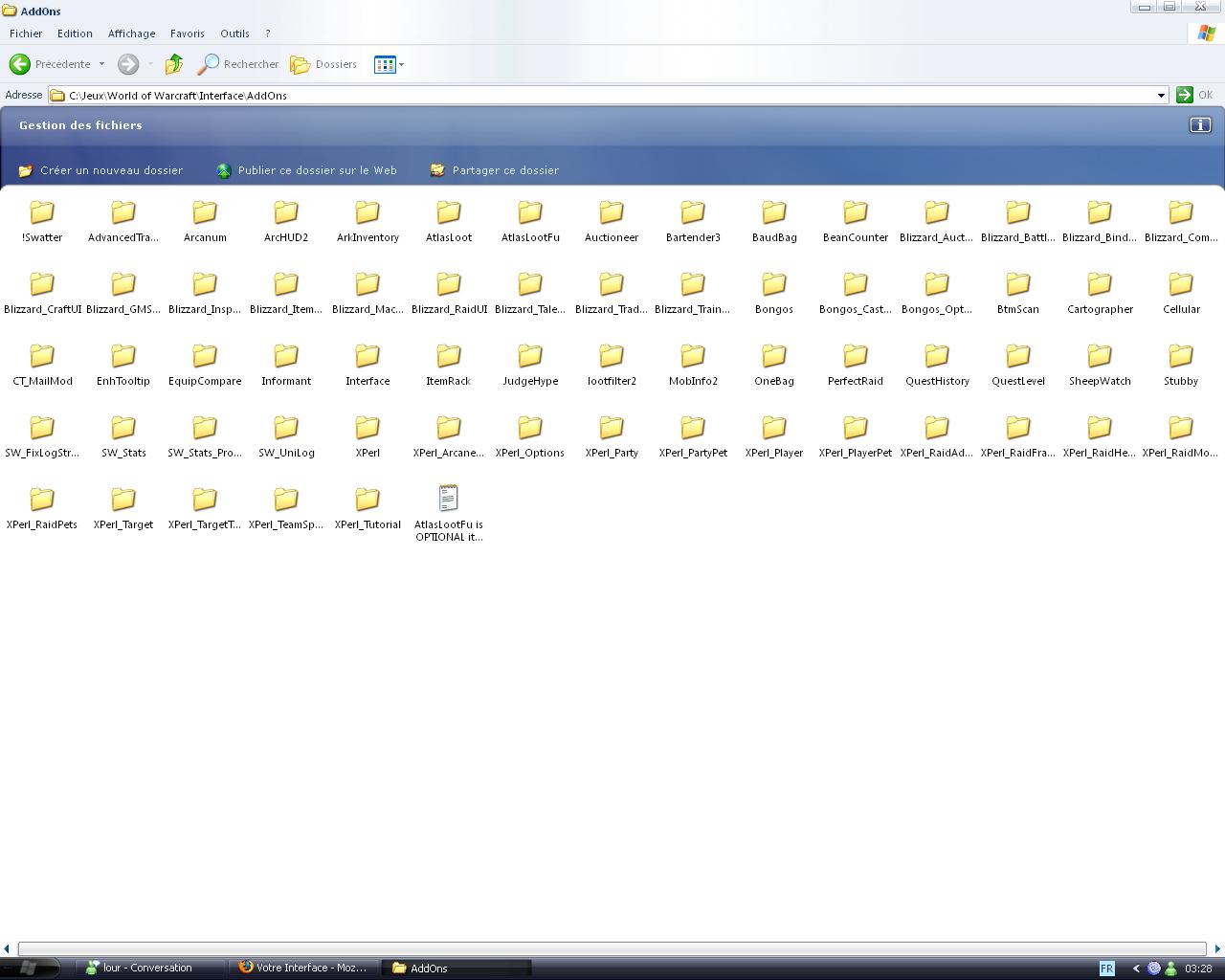The height and width of the screenshot is (980, 1225).
Task: Click the OK go button next to address
Action: (1194, 95)
